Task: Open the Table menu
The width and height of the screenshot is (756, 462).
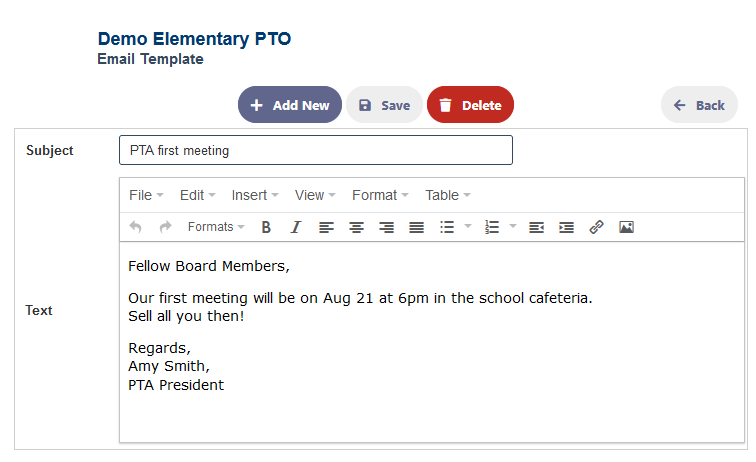Action: click(x=447, y=195)
